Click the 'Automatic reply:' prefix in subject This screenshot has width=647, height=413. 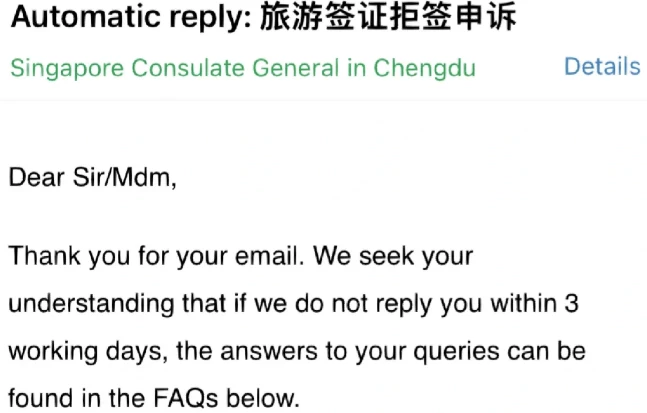131,18
